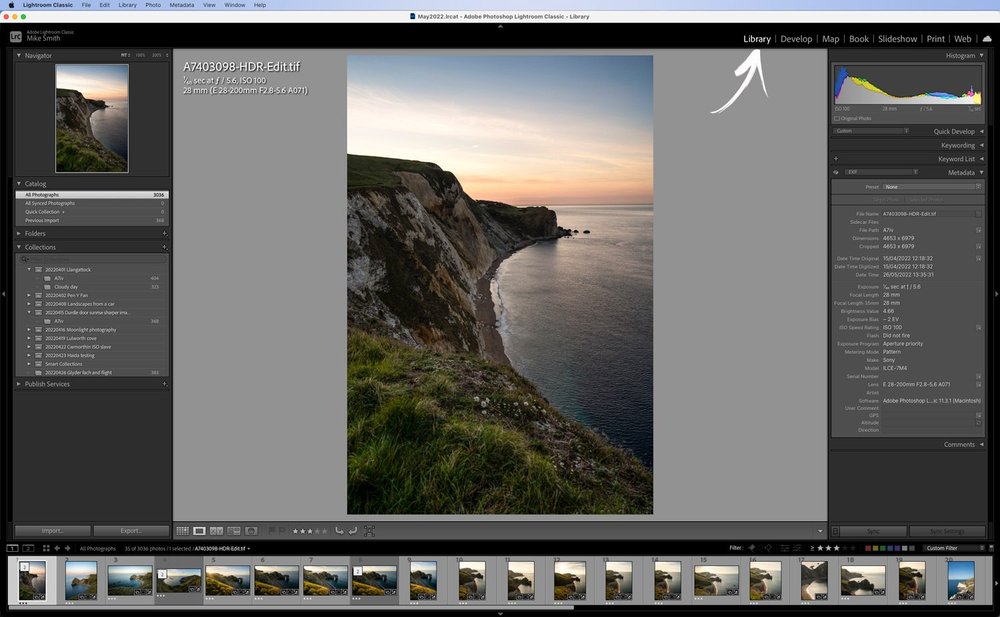Go forward with filmstrip right arrow

tap(68, 548)
